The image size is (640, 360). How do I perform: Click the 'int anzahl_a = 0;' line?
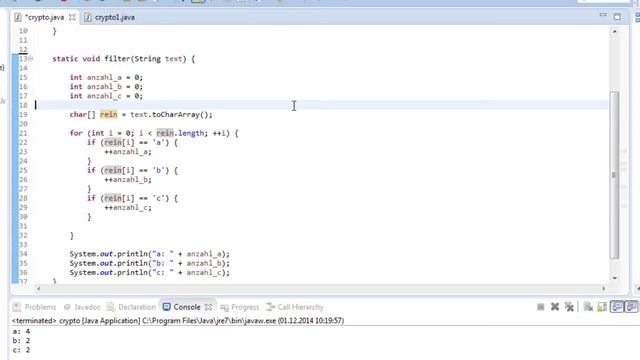[106, 77]
